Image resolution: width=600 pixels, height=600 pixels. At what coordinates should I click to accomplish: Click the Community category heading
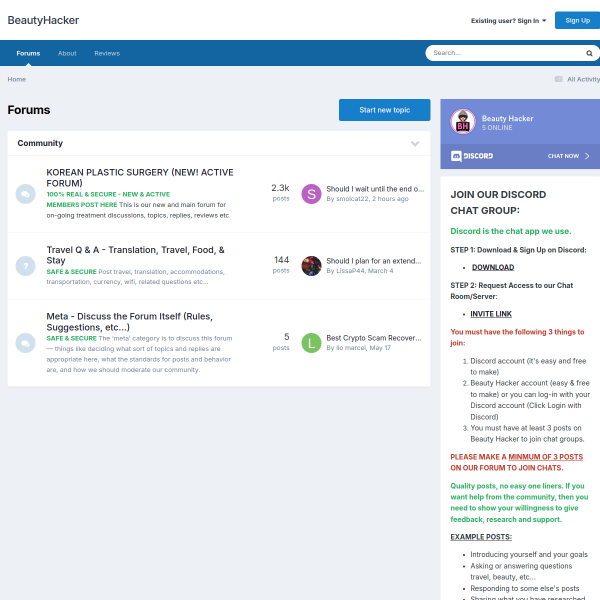point(40,143)
